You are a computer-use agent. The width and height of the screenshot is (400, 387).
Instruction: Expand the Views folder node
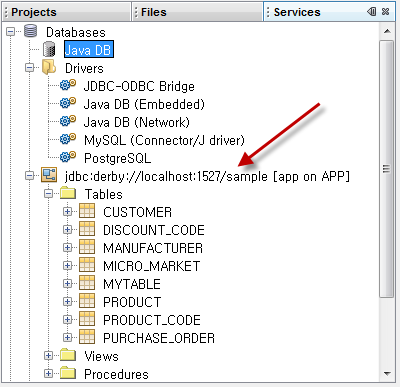tap(49, 356)
